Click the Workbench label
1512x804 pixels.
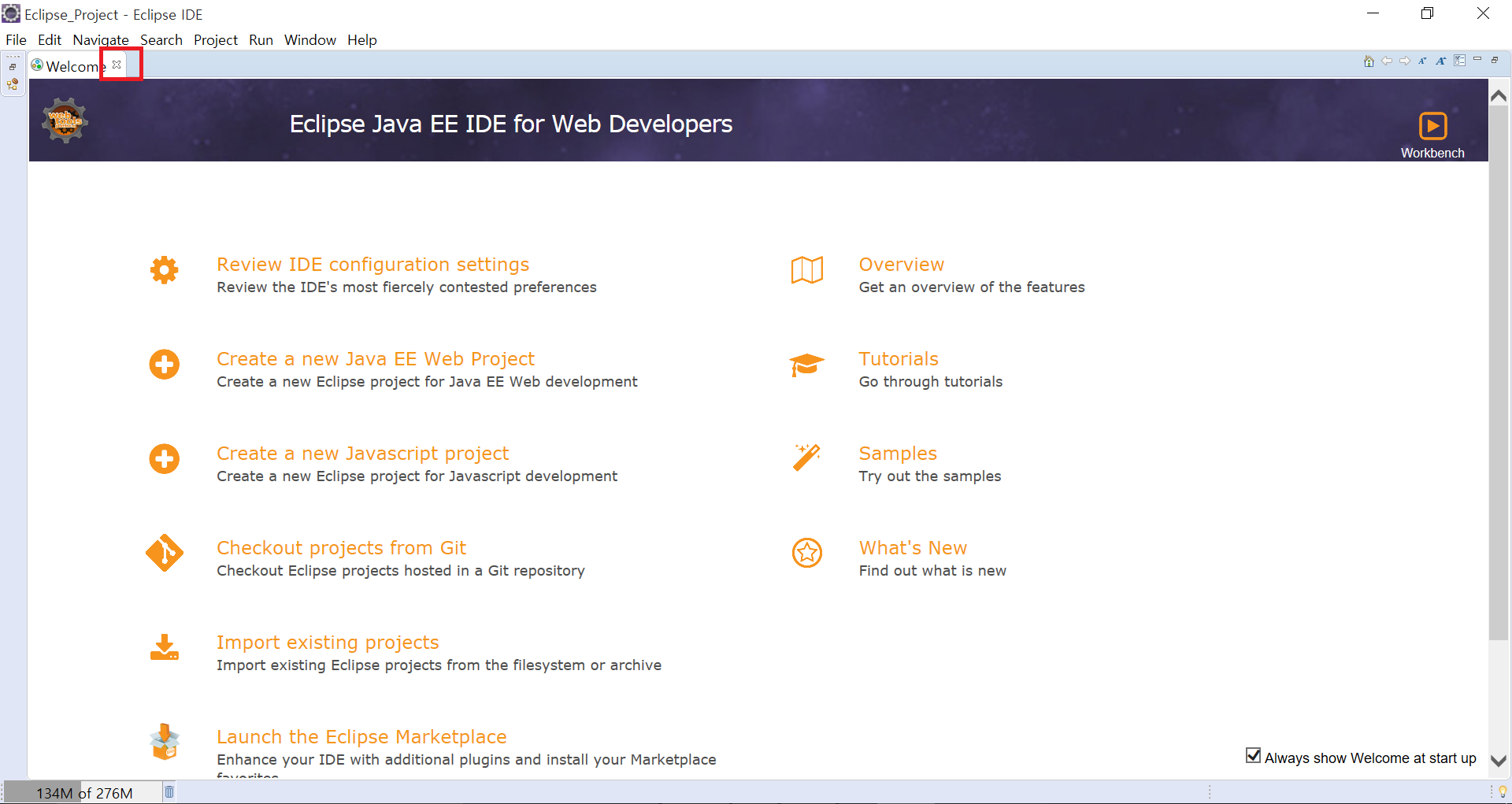coord(1432,153)
